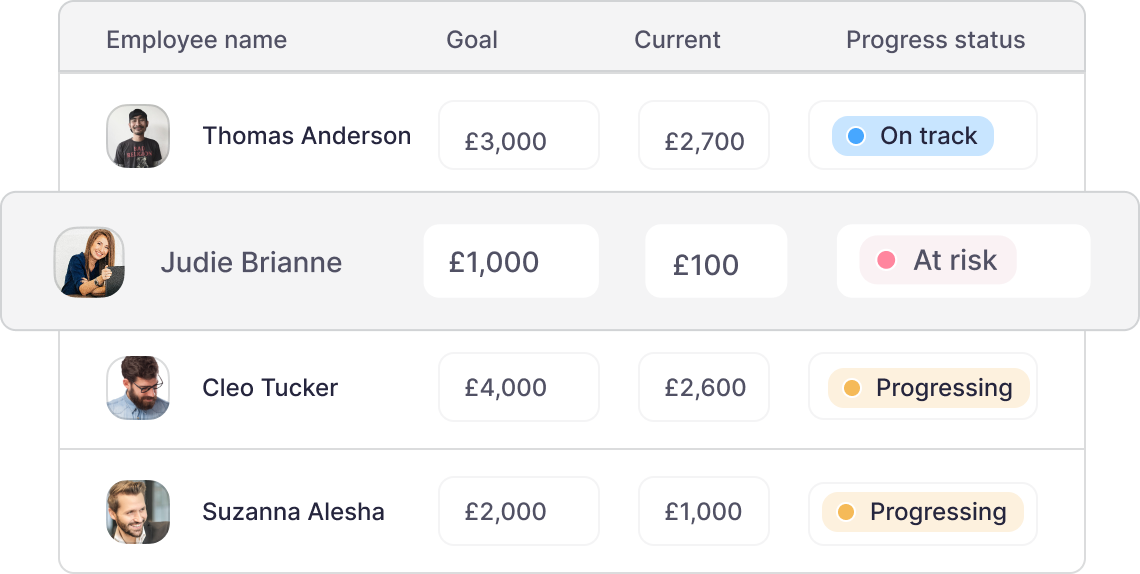Click Cleo Tucker's £2,600 current value

704,388
